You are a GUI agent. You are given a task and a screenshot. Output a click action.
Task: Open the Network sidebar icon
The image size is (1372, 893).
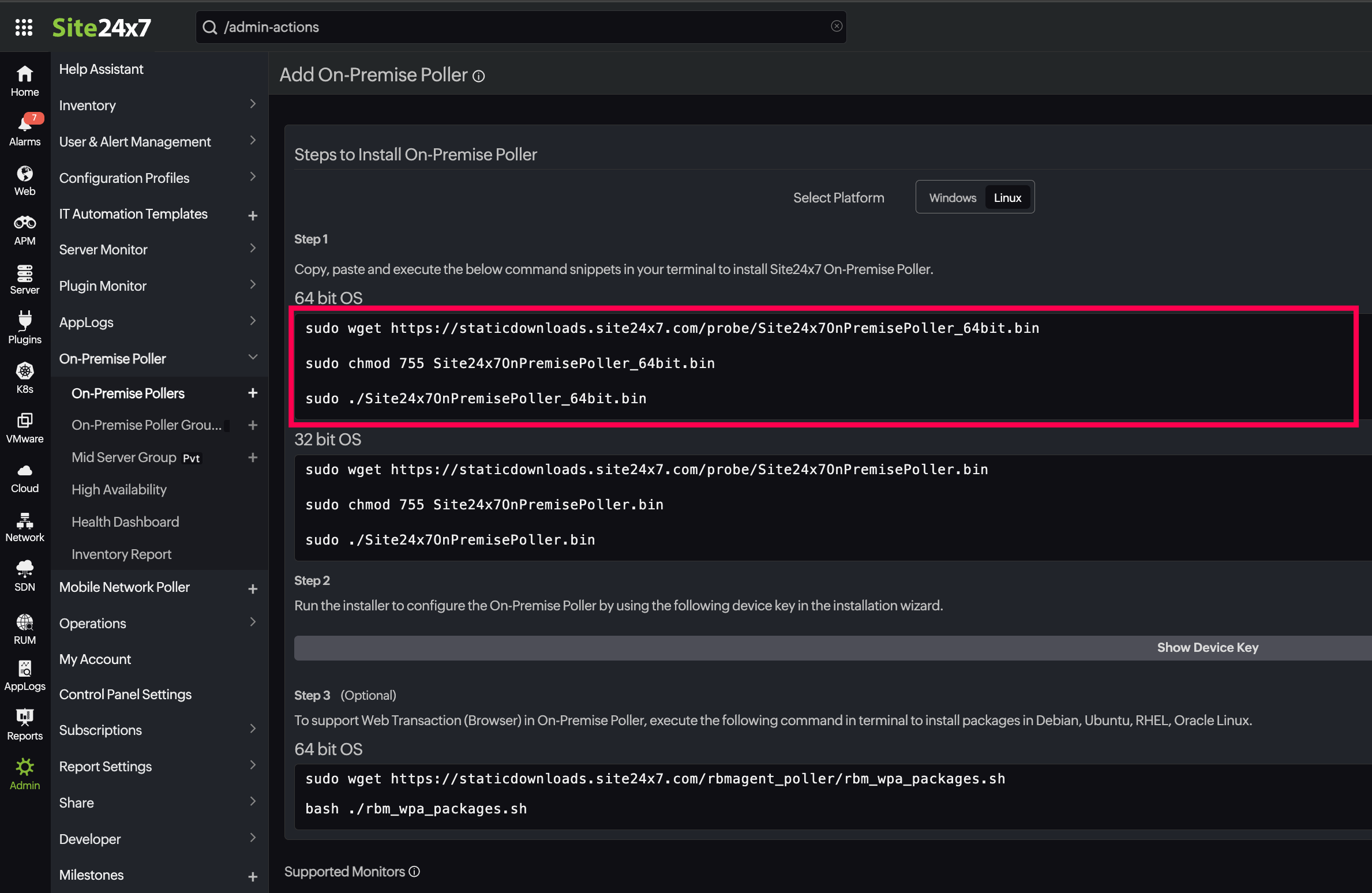(25, 527)
